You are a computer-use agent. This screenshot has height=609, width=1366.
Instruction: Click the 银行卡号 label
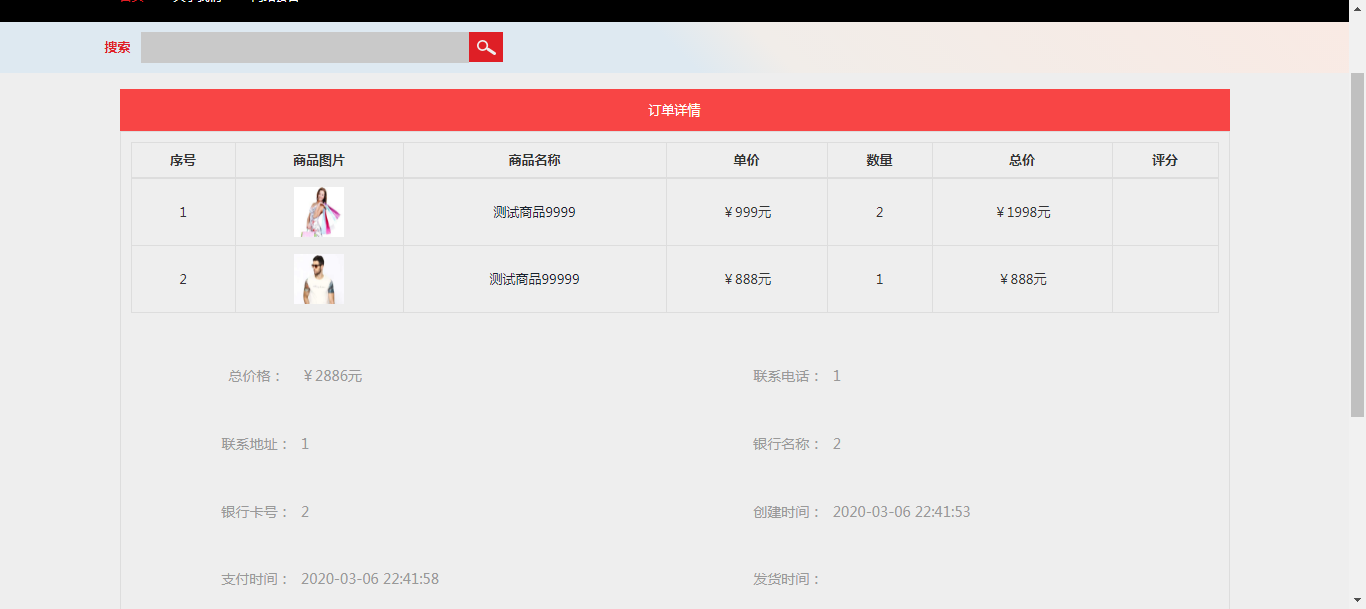tap(255, 512)
